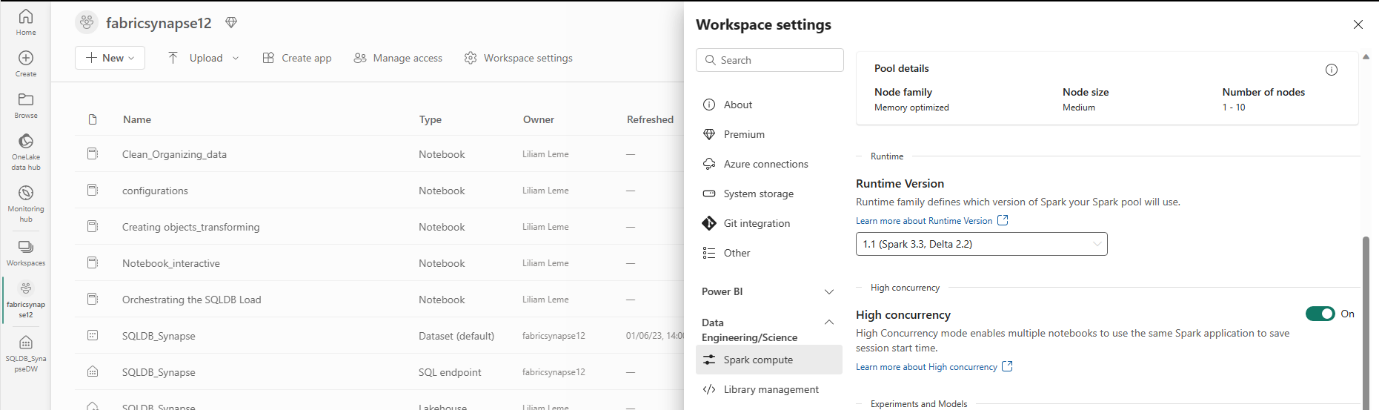Click the file icon in table header

92,119
